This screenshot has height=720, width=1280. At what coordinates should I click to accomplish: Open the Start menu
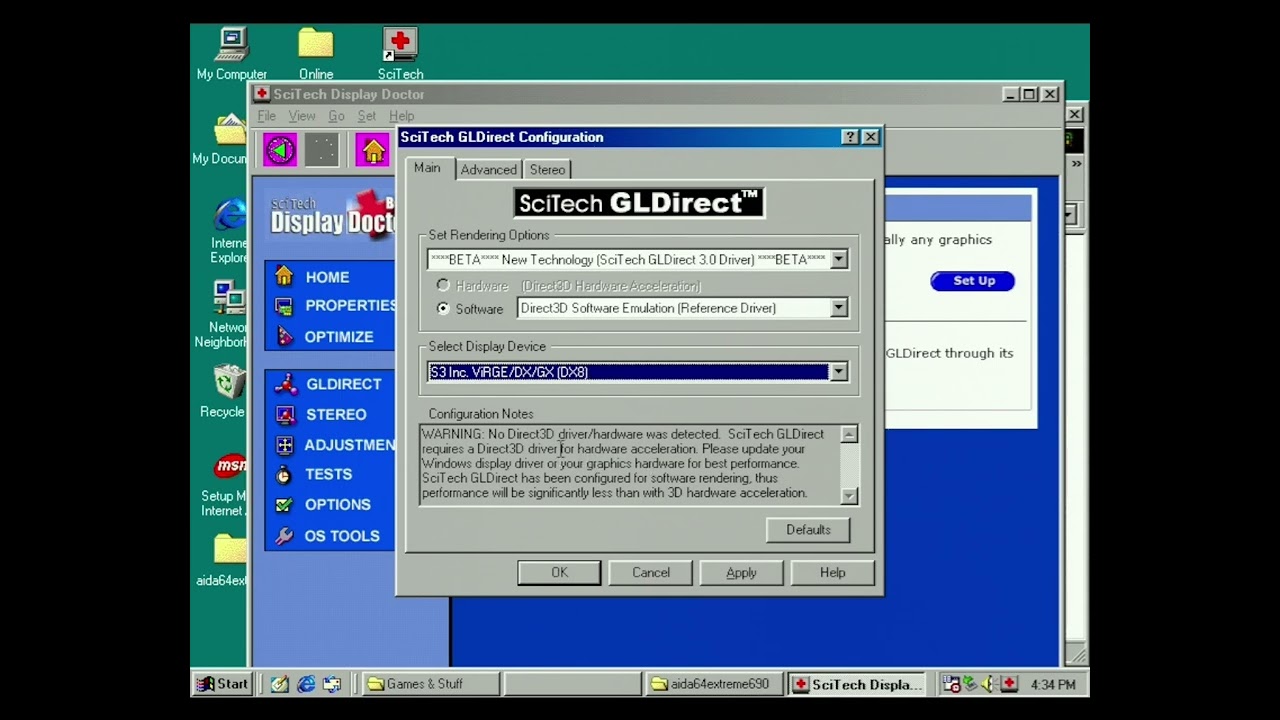tap(222, 684)
